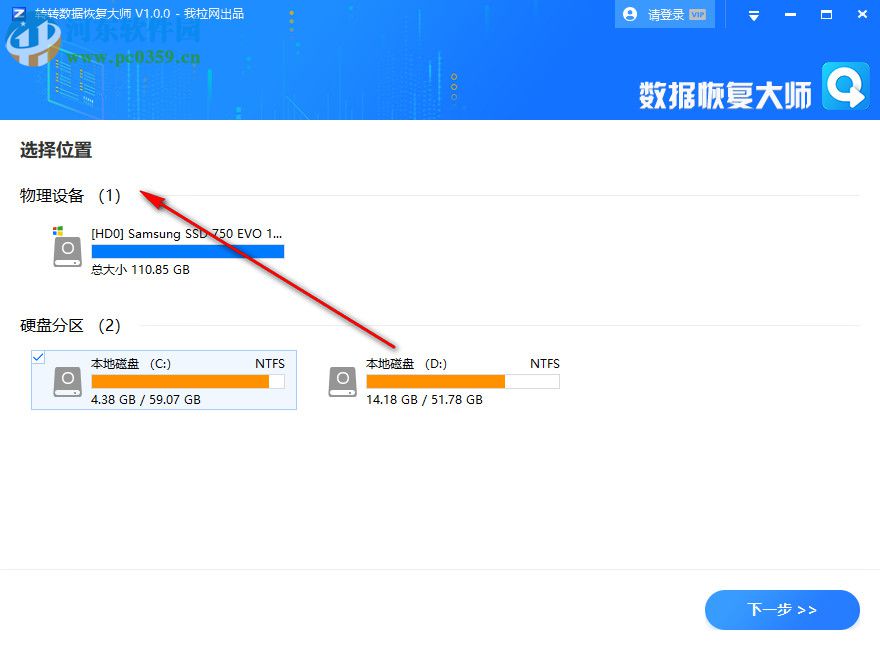
Task: Expand the 物理设备 section
Action: click(x=52, y=196)
